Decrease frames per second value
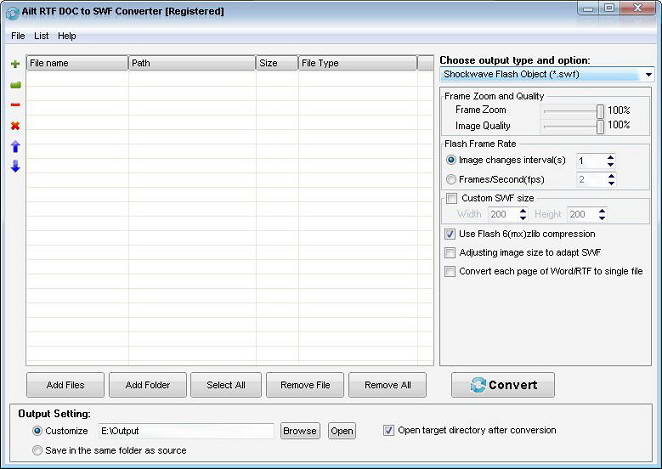 [611, 183]
